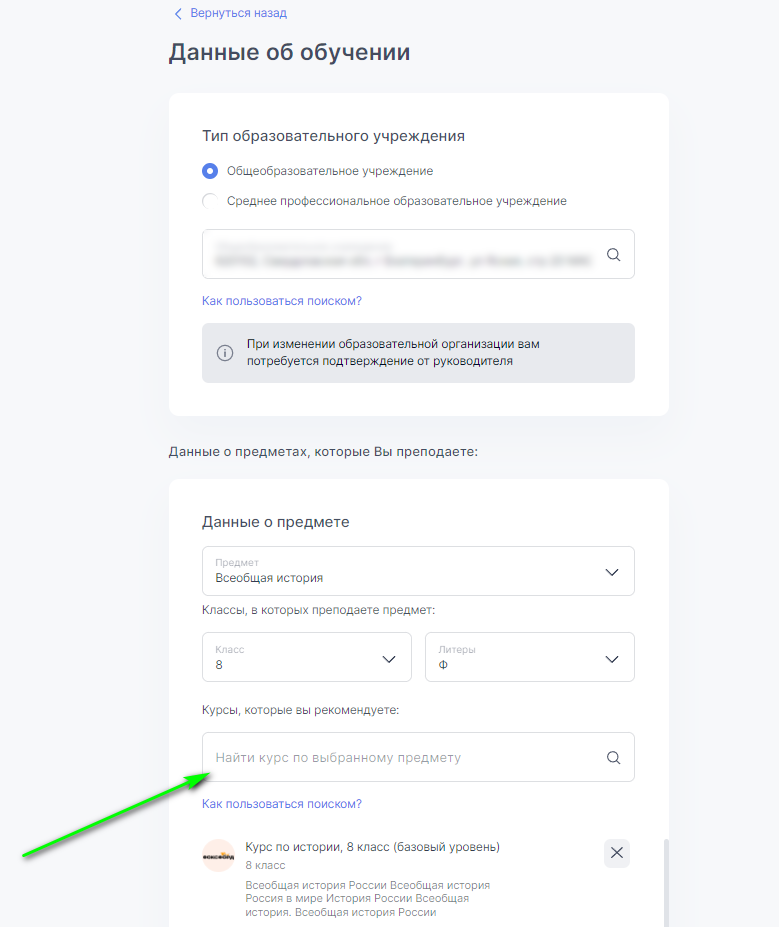Click the search magnifier in the course field
The image size is (779, 927).
[x=614, y=758]
